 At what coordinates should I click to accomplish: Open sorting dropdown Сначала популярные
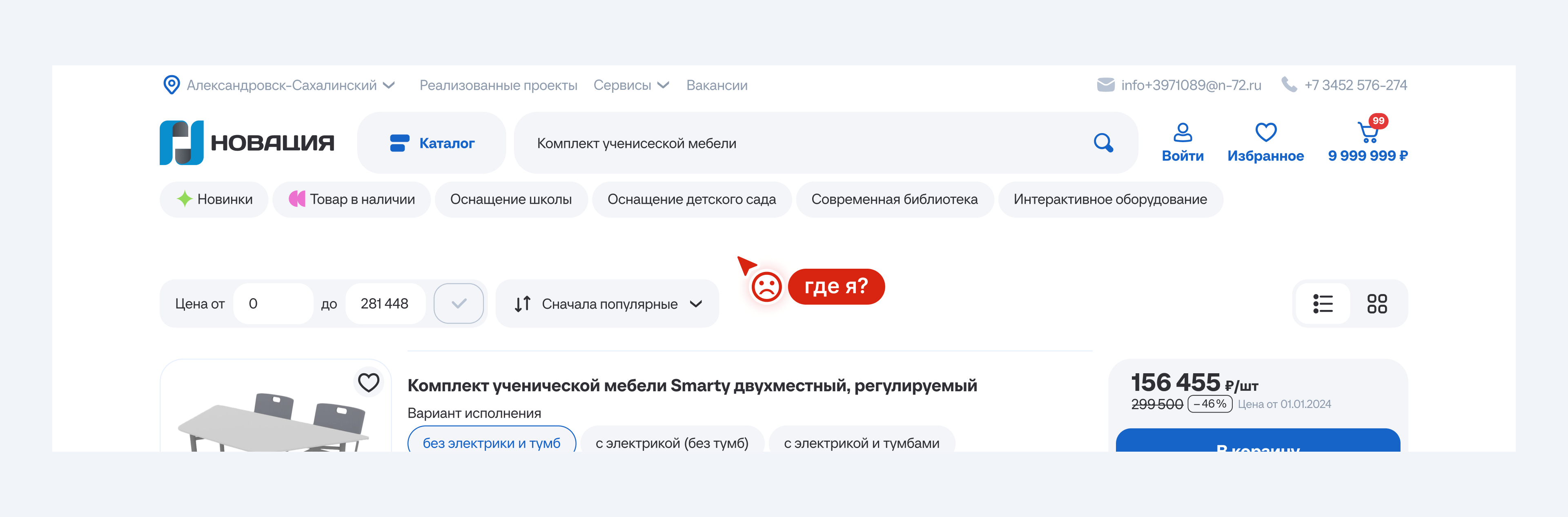click(608, 303)
